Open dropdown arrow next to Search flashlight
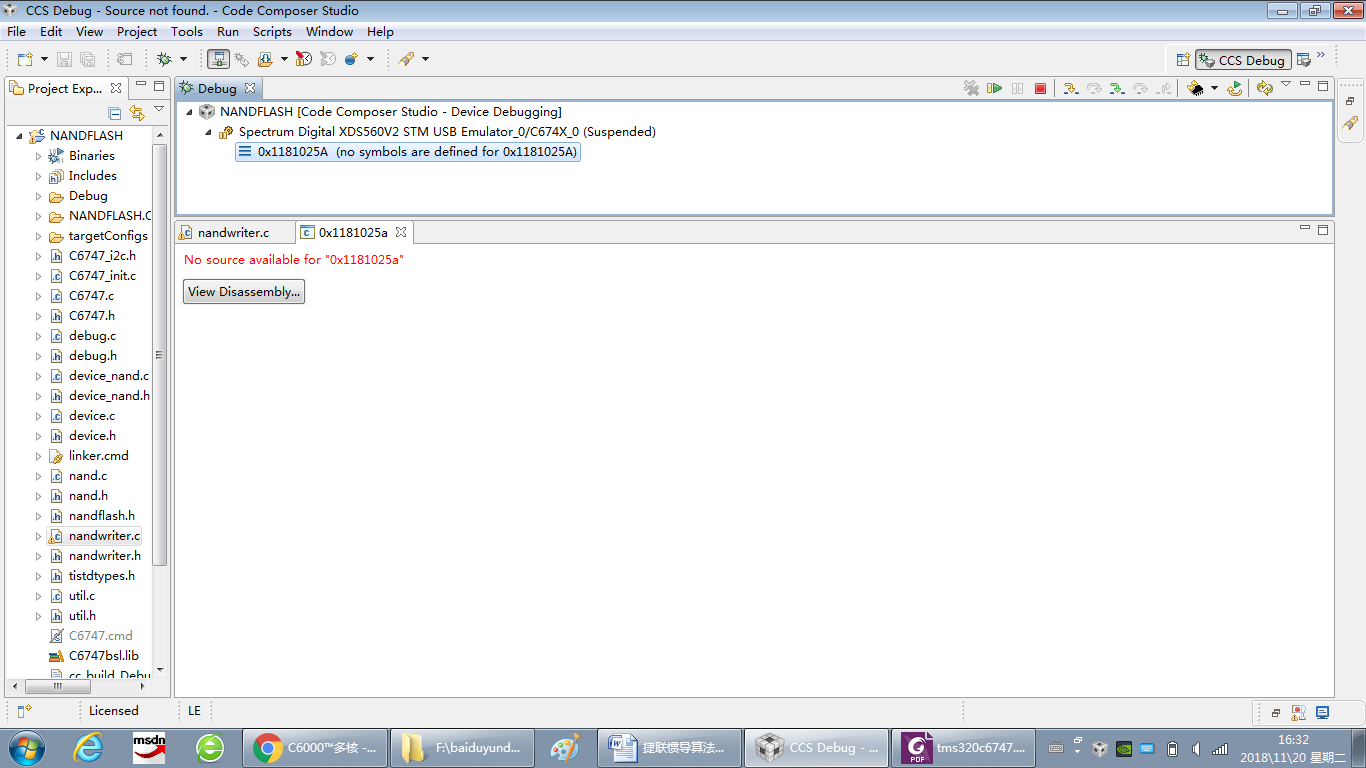 425,59
